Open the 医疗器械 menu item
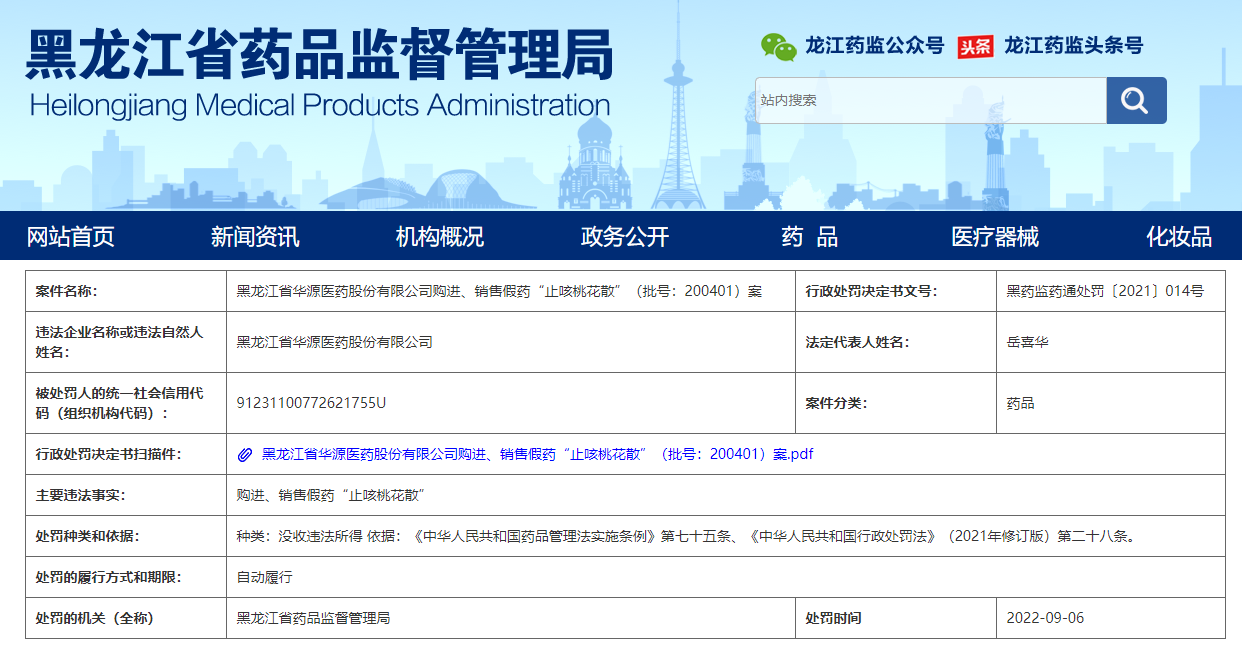The height and width of the screenshot is (652, 1242). [995, 237]
